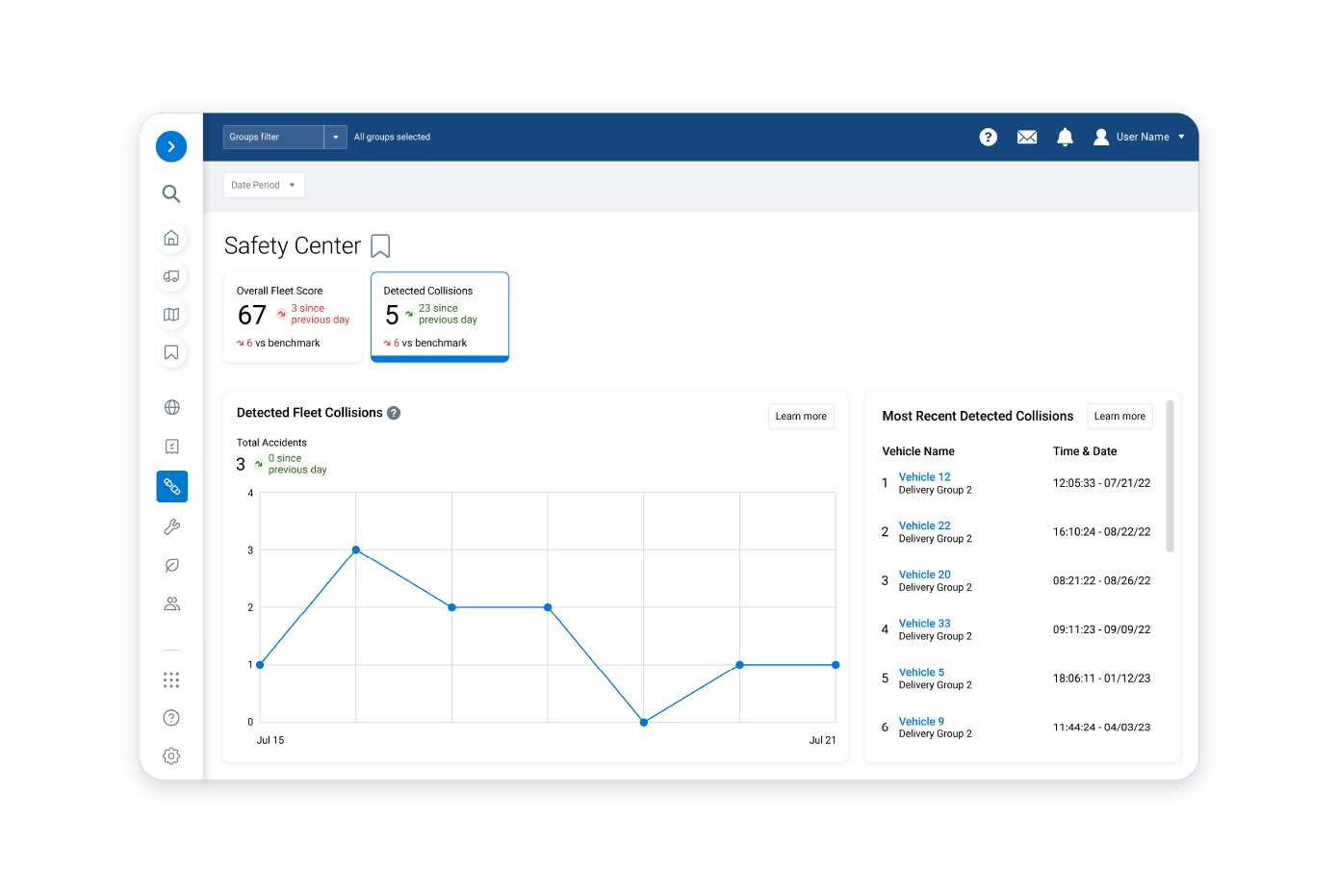Open the Messages envelope icon

pyautogui.click(x=1026, y=137)
